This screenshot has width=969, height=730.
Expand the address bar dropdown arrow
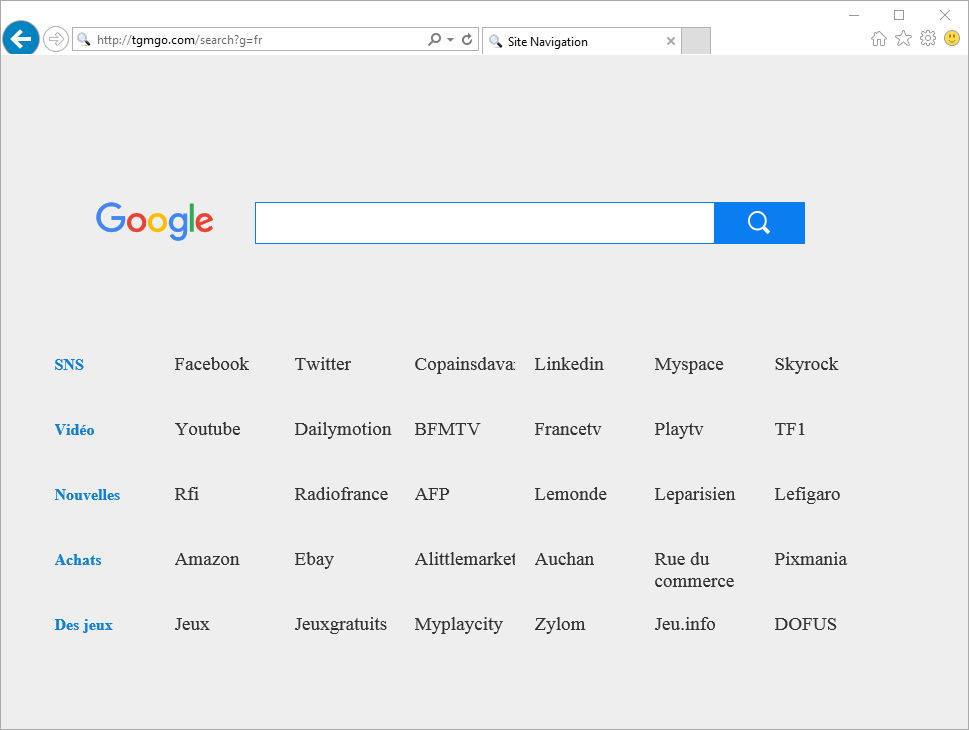click(451, 40)
